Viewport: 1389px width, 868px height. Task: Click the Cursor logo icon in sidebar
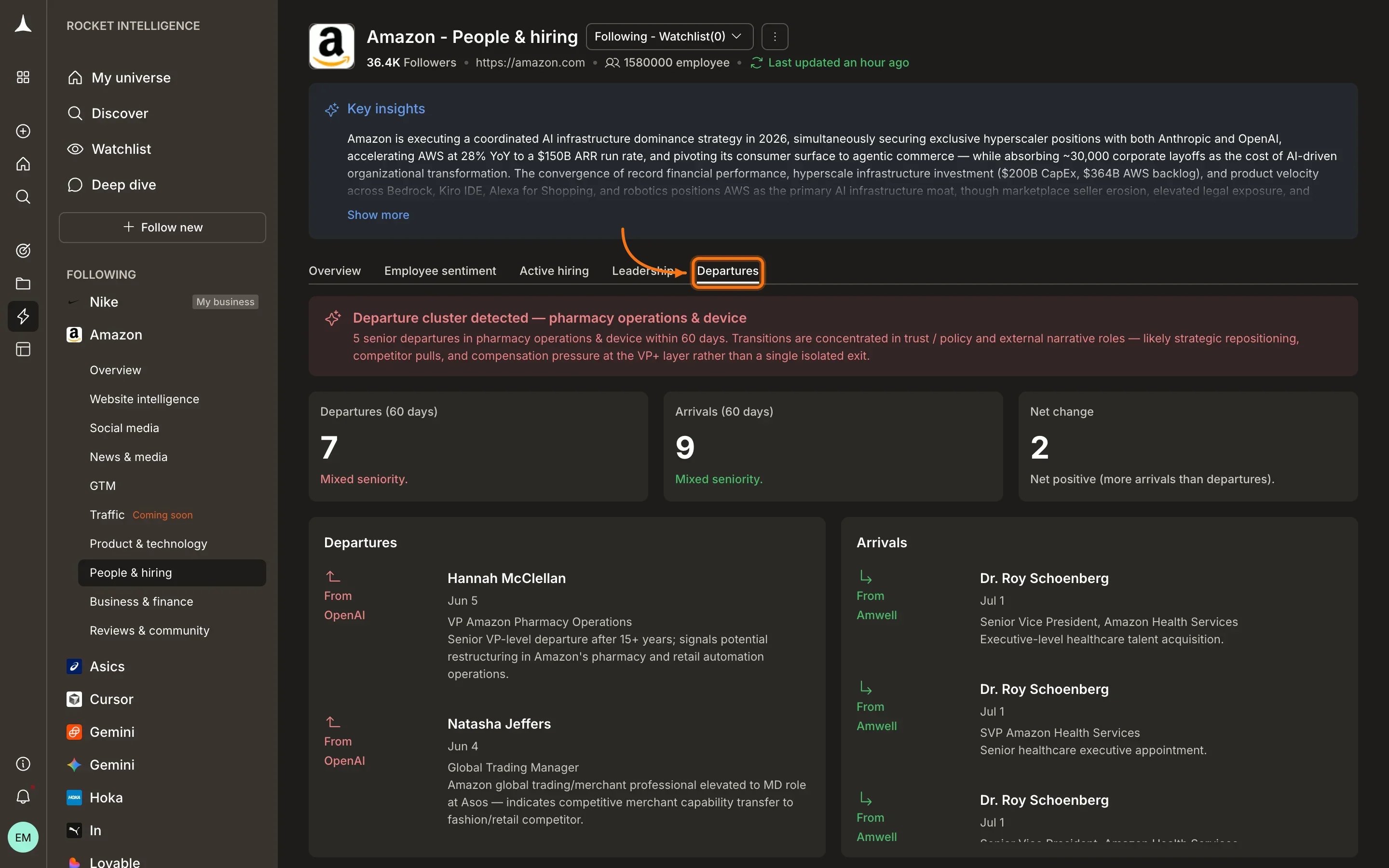pyautogui.click(x=74, y=699)
